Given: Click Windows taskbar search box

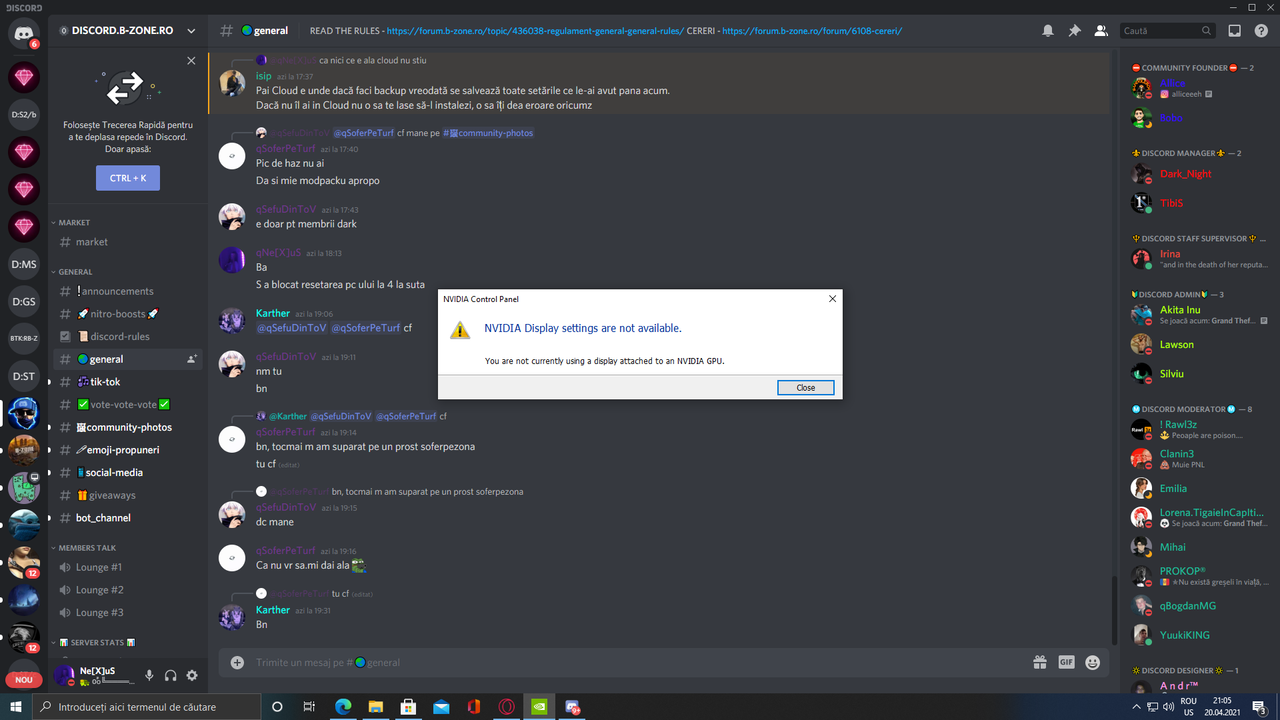Looking at the screenshot, I should [146, 707].
